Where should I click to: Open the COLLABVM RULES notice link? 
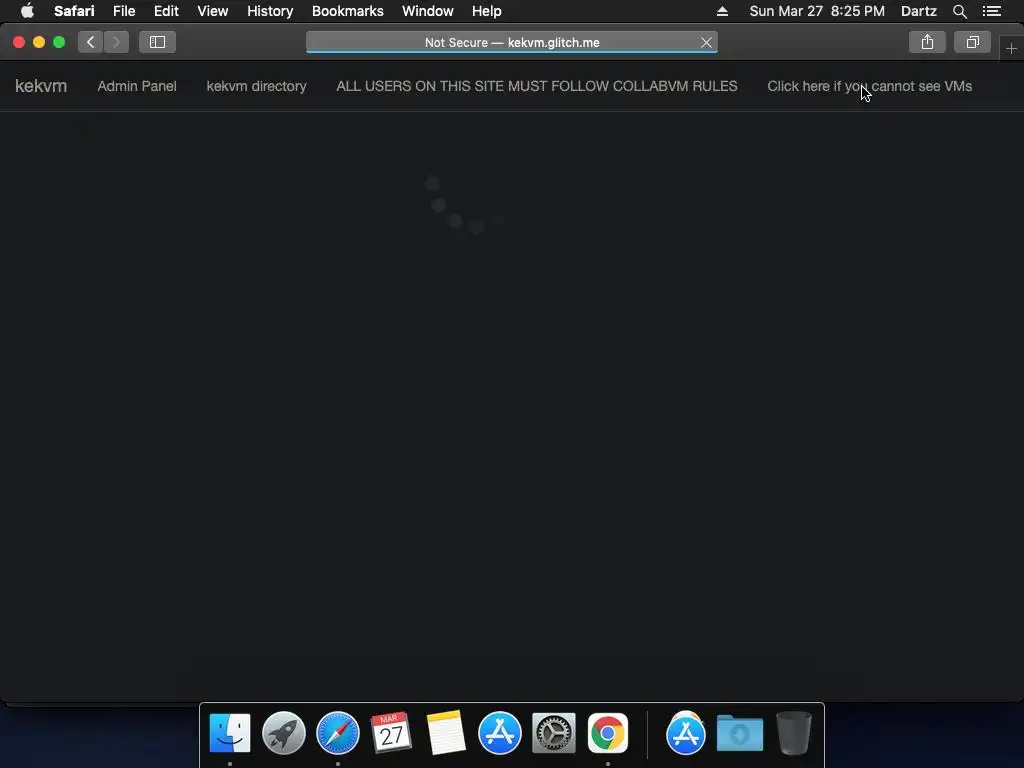pos(537,86)
